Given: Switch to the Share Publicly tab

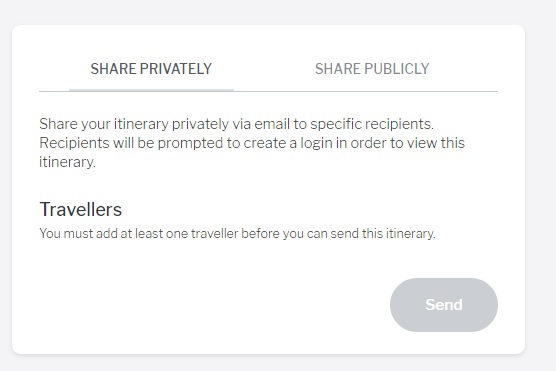Looking at the screenshot, I should (x=372, y=69).
